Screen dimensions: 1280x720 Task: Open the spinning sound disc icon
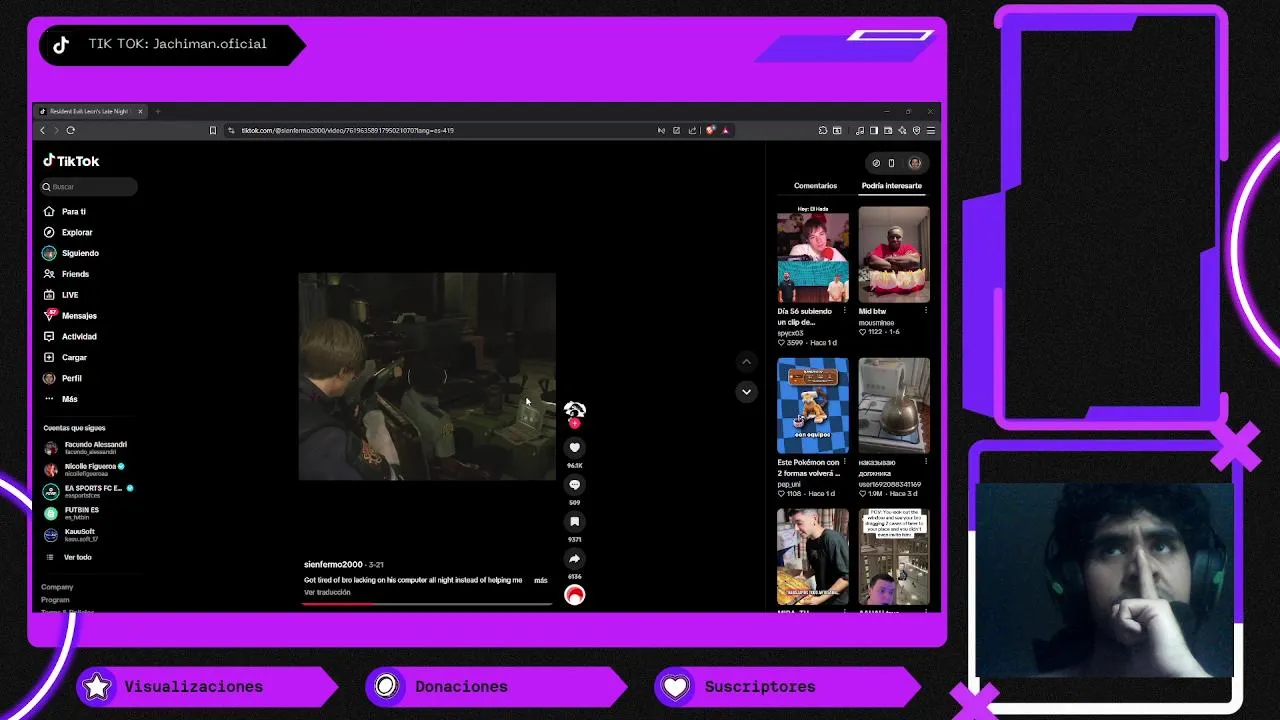click(x=574, y=595)
